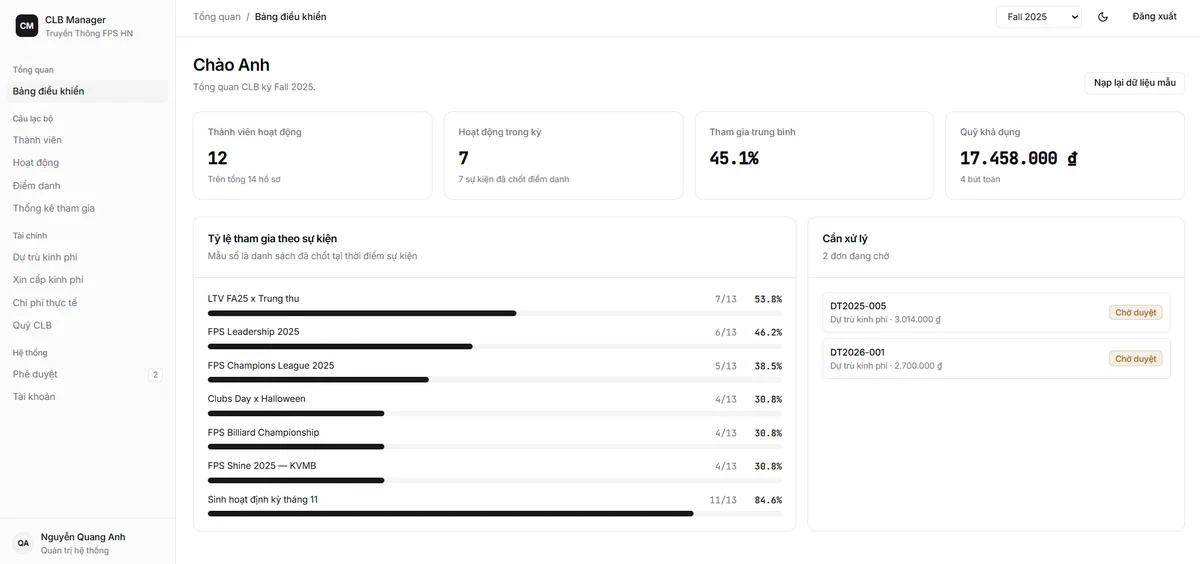Select Điểm danh in sidebar
This screenshot has width=1200, height=564.
point(87,186)
